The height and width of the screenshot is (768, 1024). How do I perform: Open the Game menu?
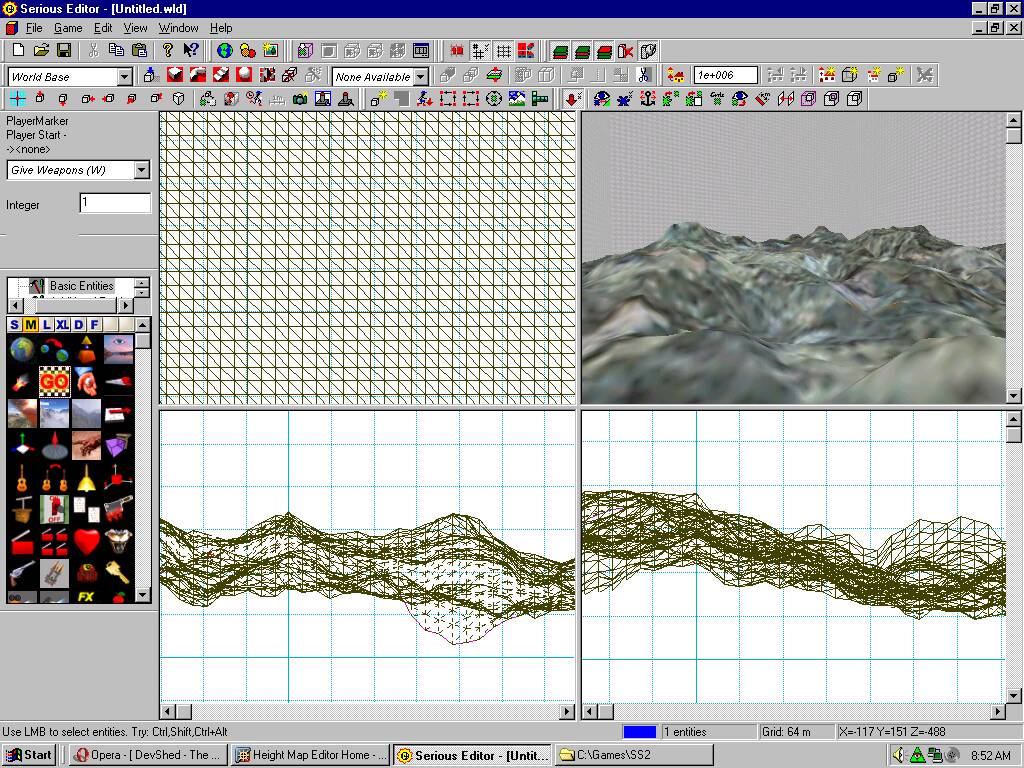pos(68,28)
